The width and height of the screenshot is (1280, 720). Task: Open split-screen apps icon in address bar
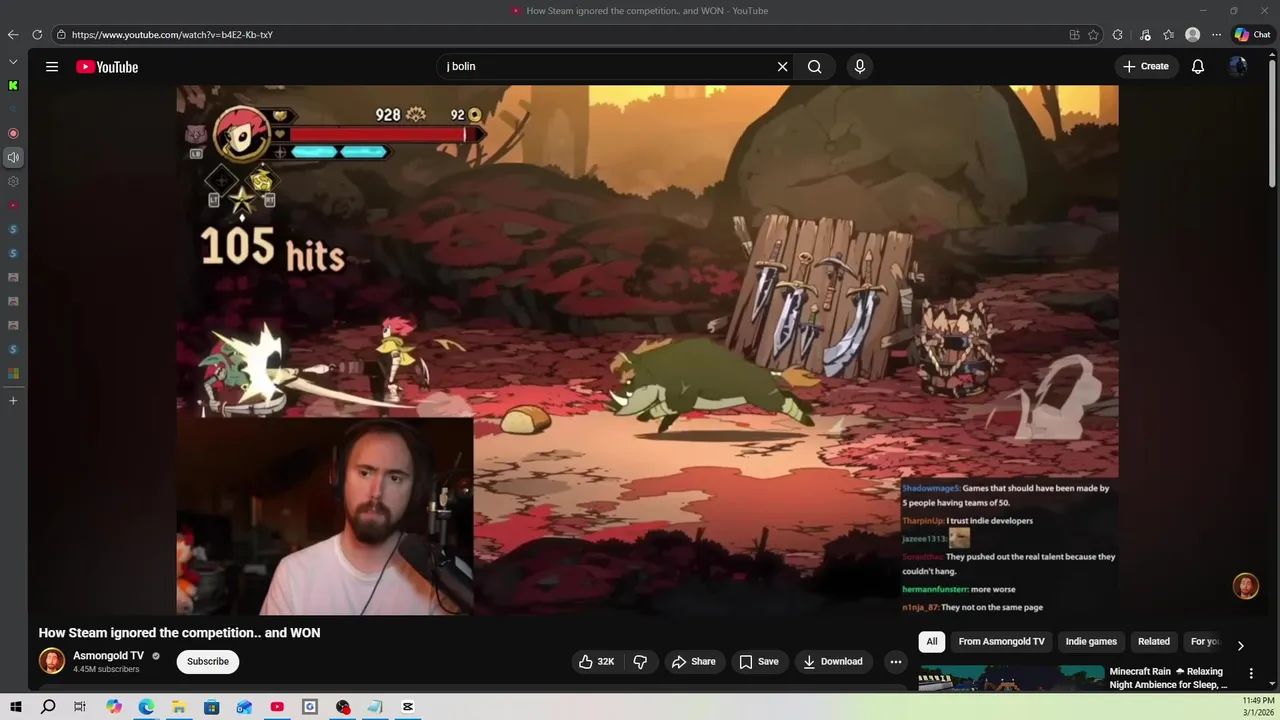pyautogui.click(x=1074, y=35)
